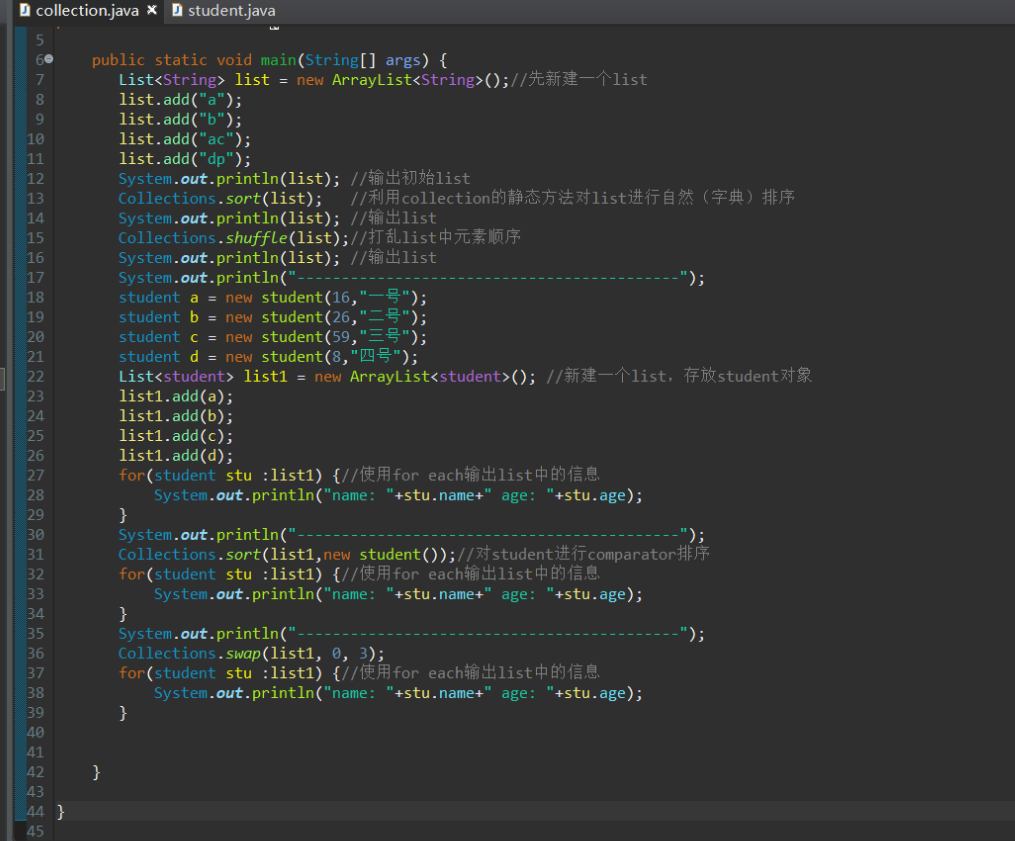Click the Java file icon on collection.java tab

coord(24,11)
